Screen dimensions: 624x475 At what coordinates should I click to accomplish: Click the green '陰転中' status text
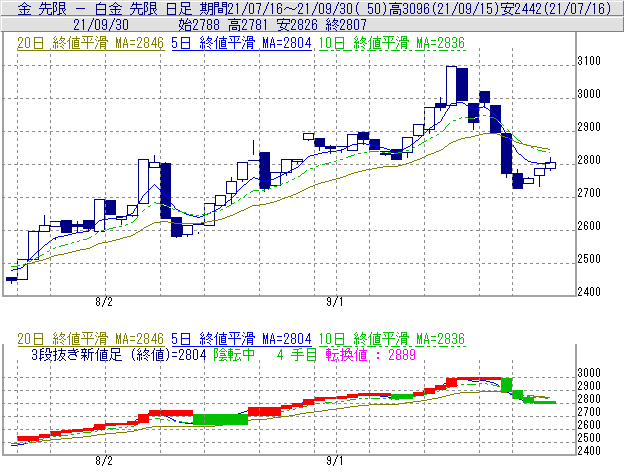(234, 354)
